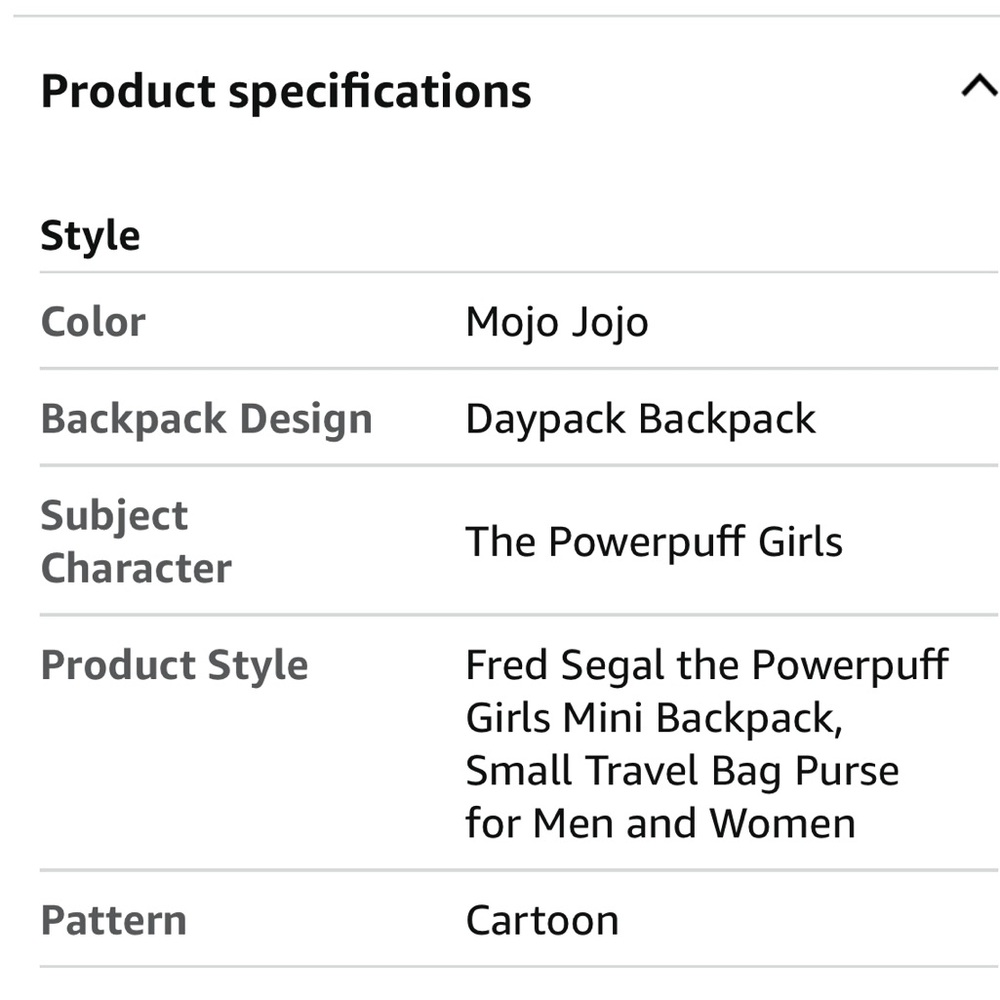
Task: Click the word 'specifications' in heading
Action: (x=380, y=92)
